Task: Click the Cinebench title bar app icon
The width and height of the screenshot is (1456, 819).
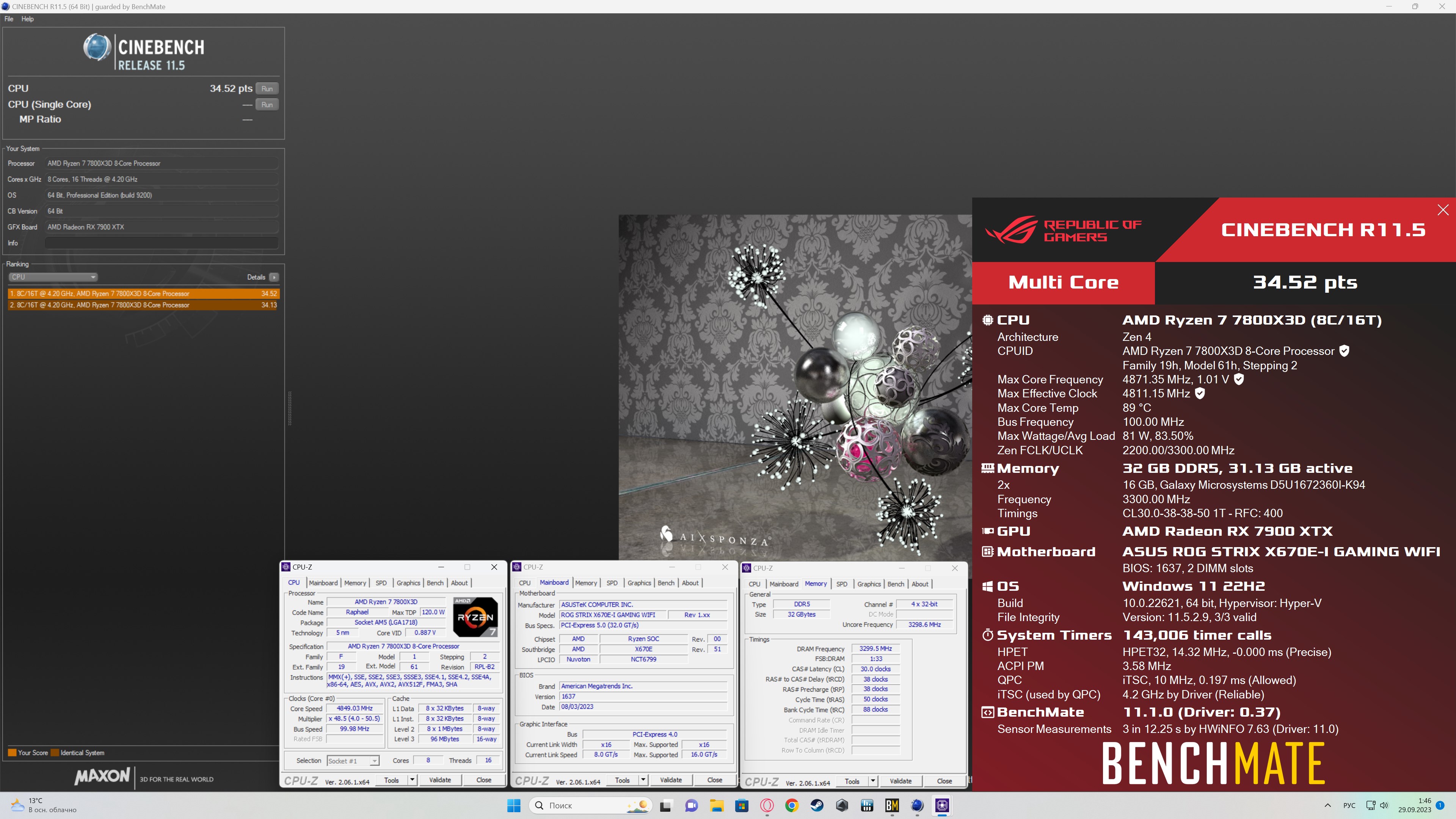Action: pyautogui.click(x=6, y=6)
